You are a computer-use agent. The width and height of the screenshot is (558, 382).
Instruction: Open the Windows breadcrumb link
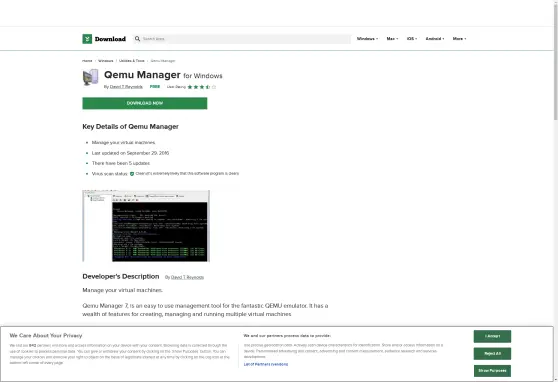(x=105, y=61)
